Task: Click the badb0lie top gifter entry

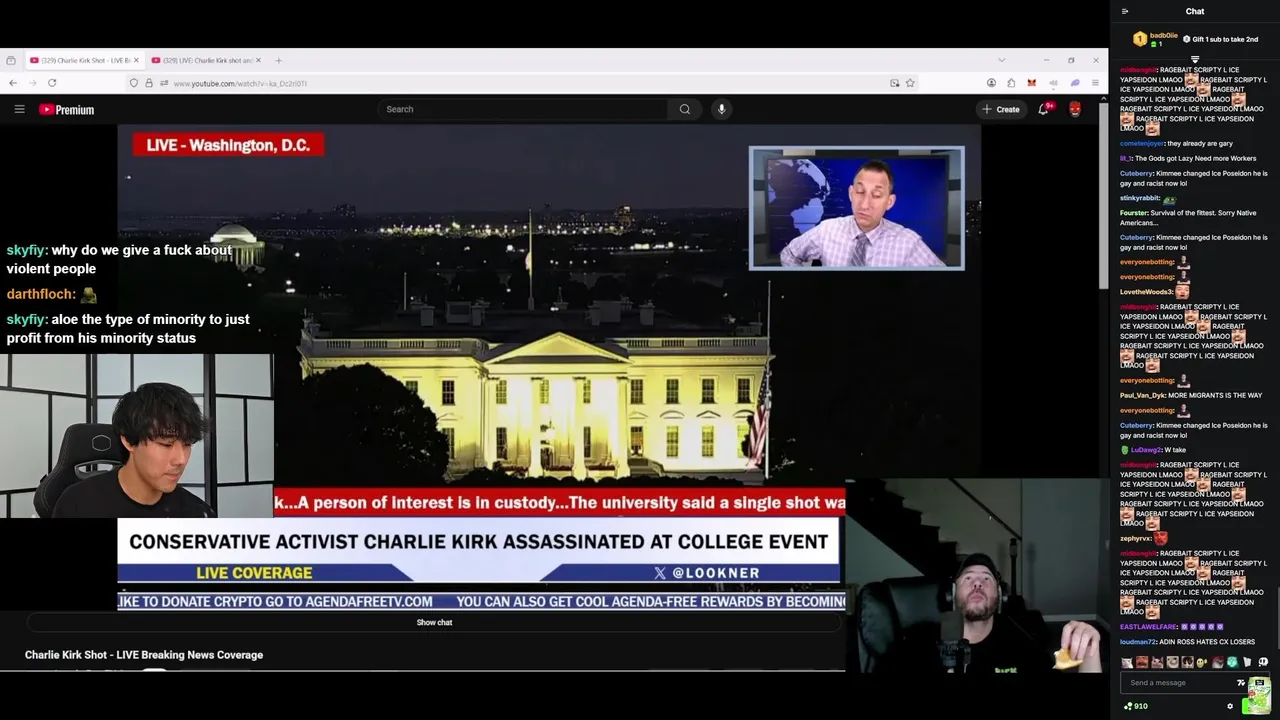Action: coord(1155,39)
